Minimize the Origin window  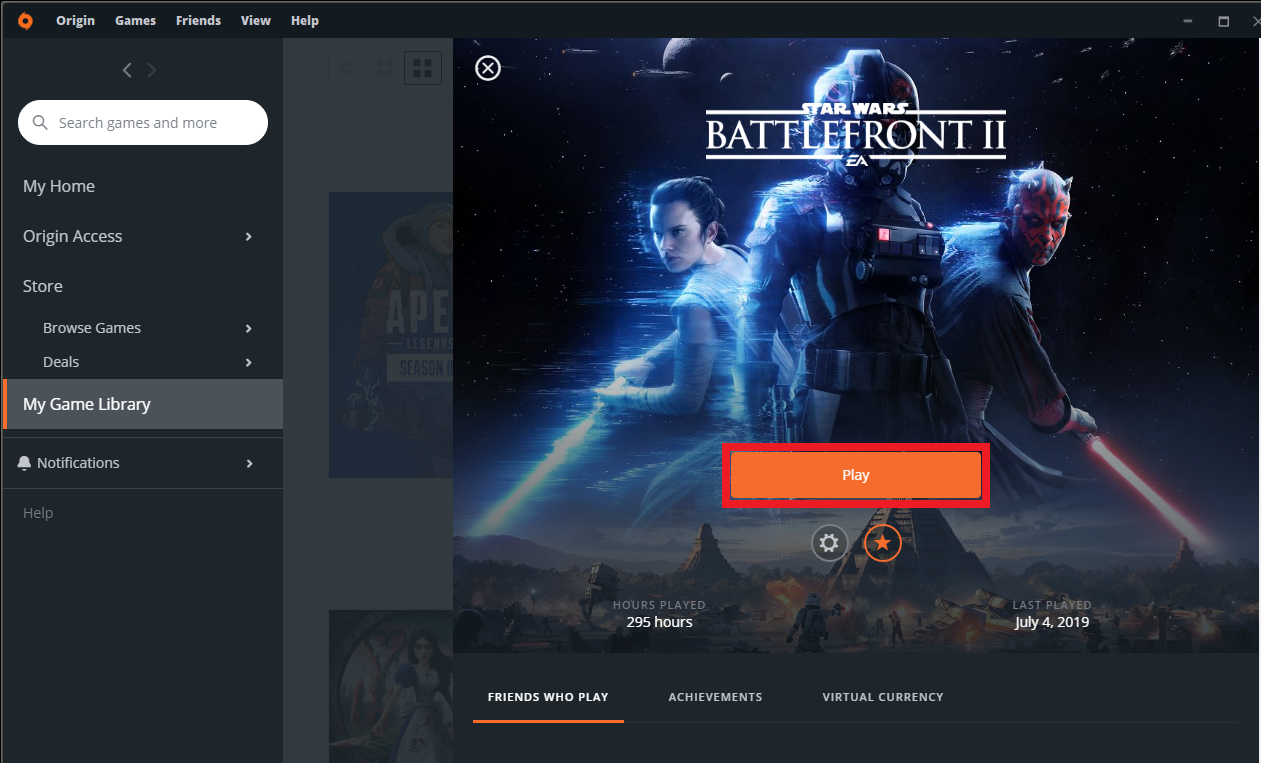(1187, 20)
